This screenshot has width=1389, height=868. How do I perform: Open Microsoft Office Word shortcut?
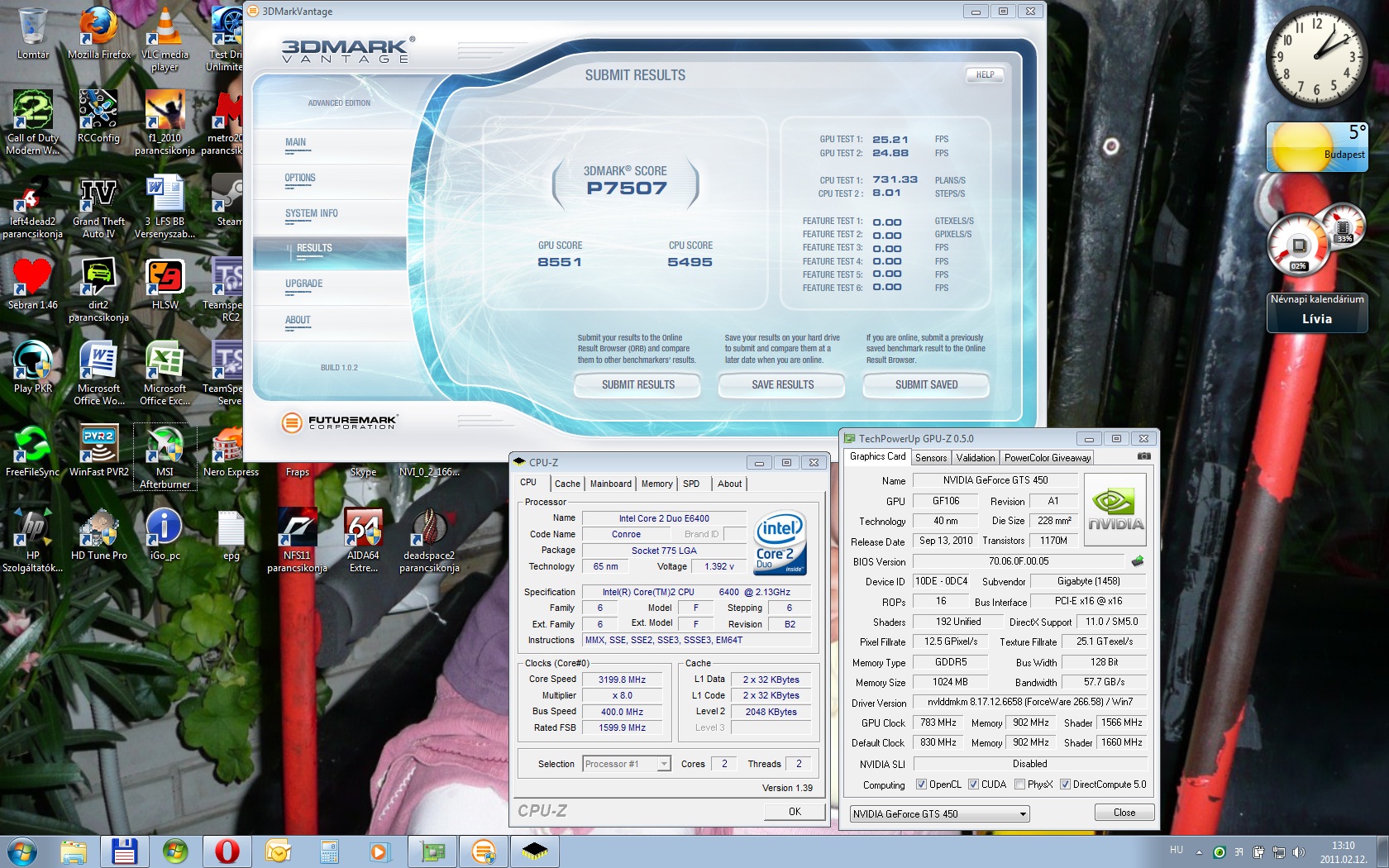[x=98, y=373]
